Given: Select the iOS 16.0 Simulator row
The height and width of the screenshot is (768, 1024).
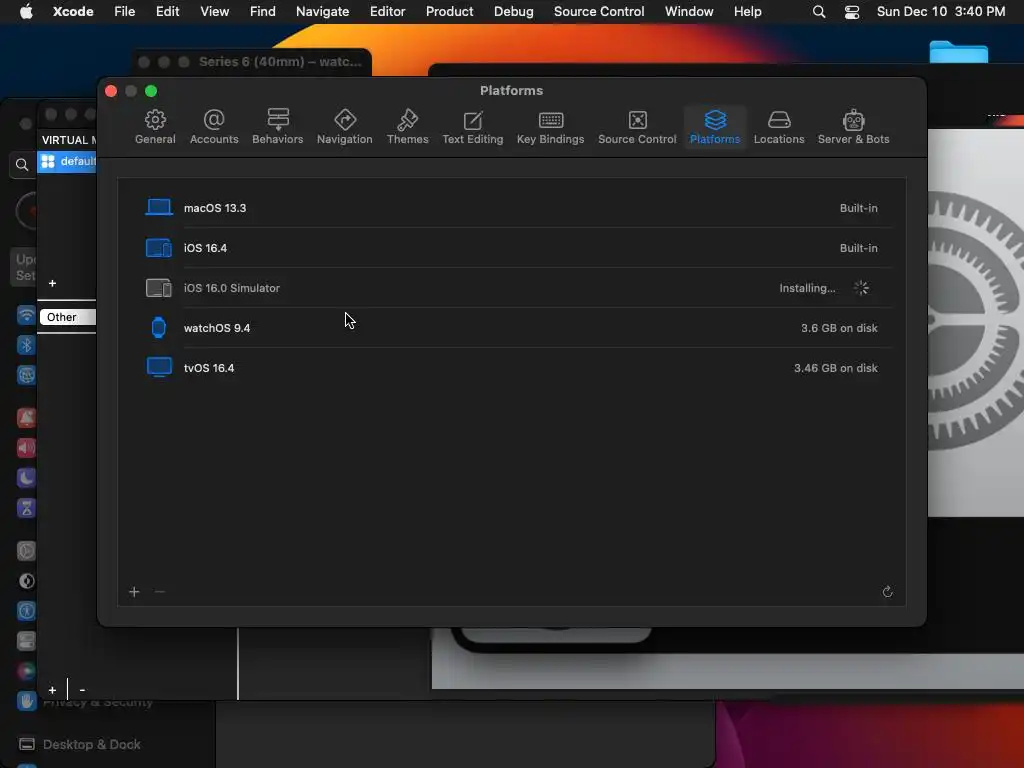Looking at the screenshot, I should tap(511, 288).
